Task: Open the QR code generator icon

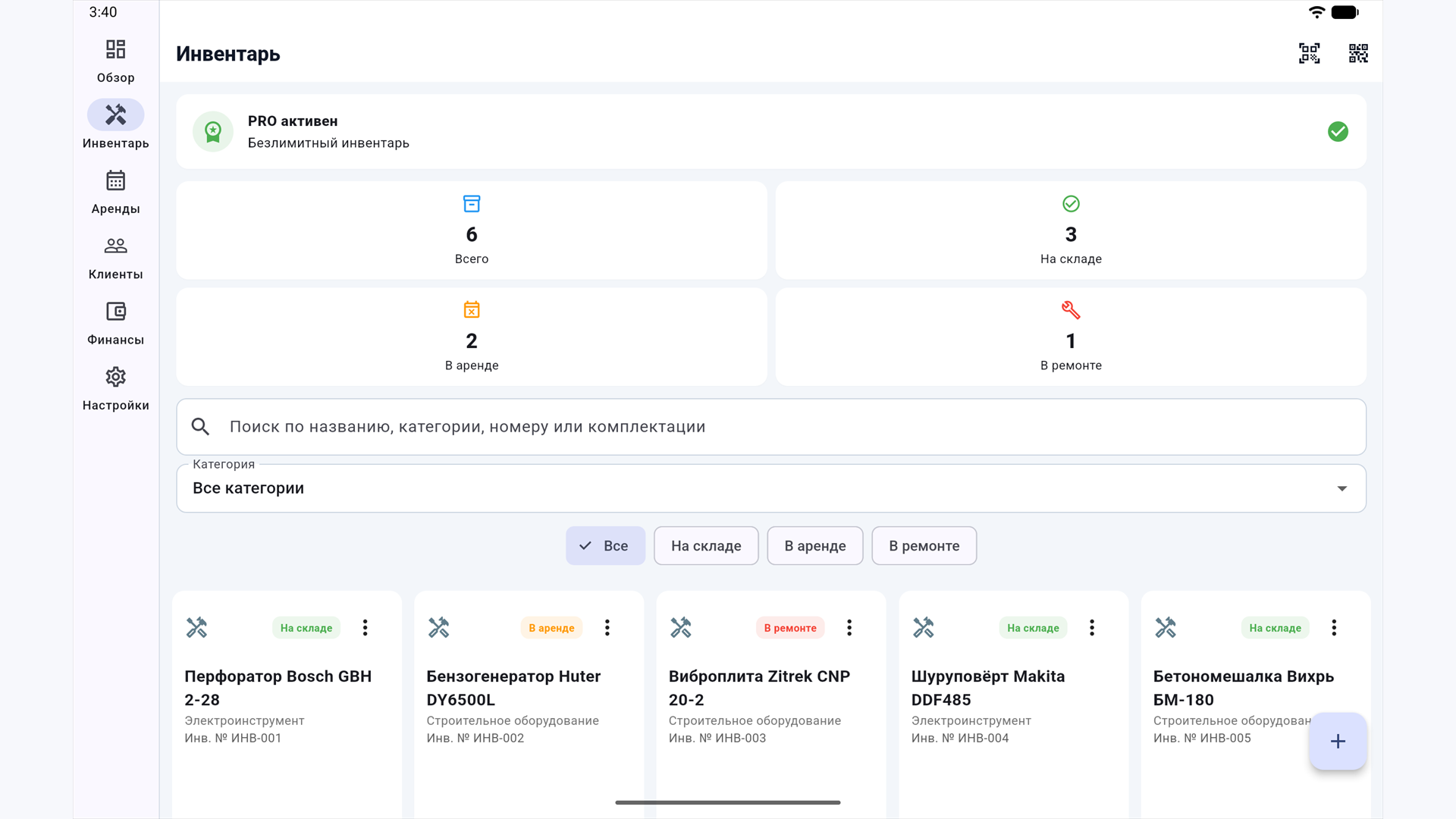Action: 1358,53
